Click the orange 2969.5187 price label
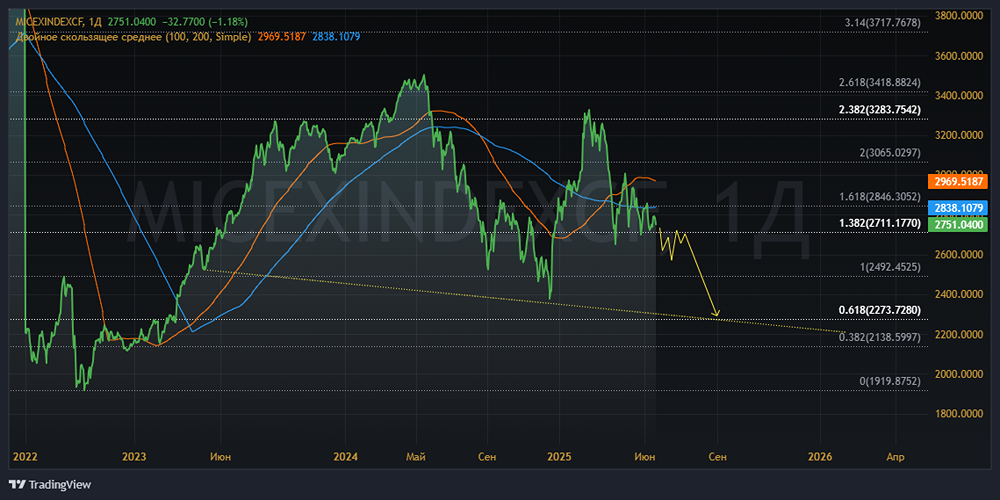This screenshot has width=1000, height=500. pos(960,181)
